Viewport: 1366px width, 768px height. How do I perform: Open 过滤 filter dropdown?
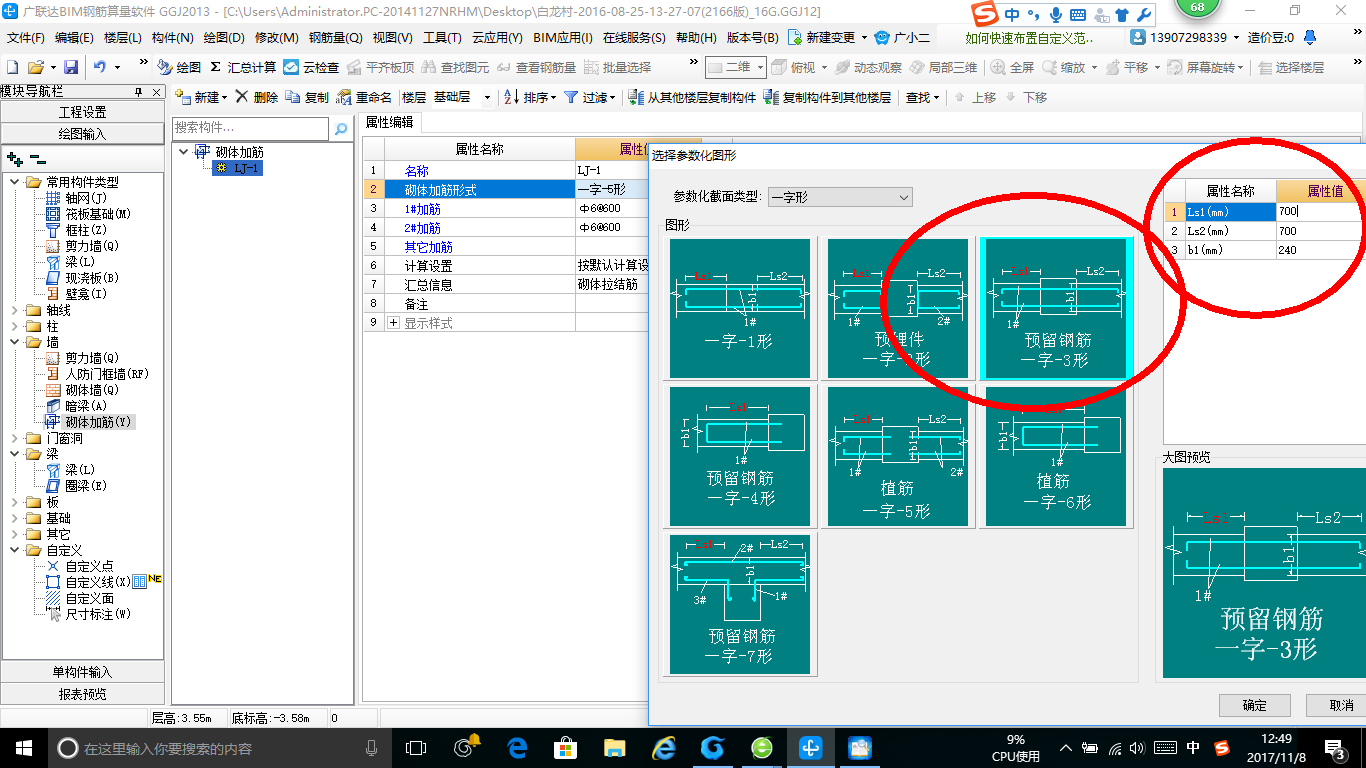tap(590, 97)
